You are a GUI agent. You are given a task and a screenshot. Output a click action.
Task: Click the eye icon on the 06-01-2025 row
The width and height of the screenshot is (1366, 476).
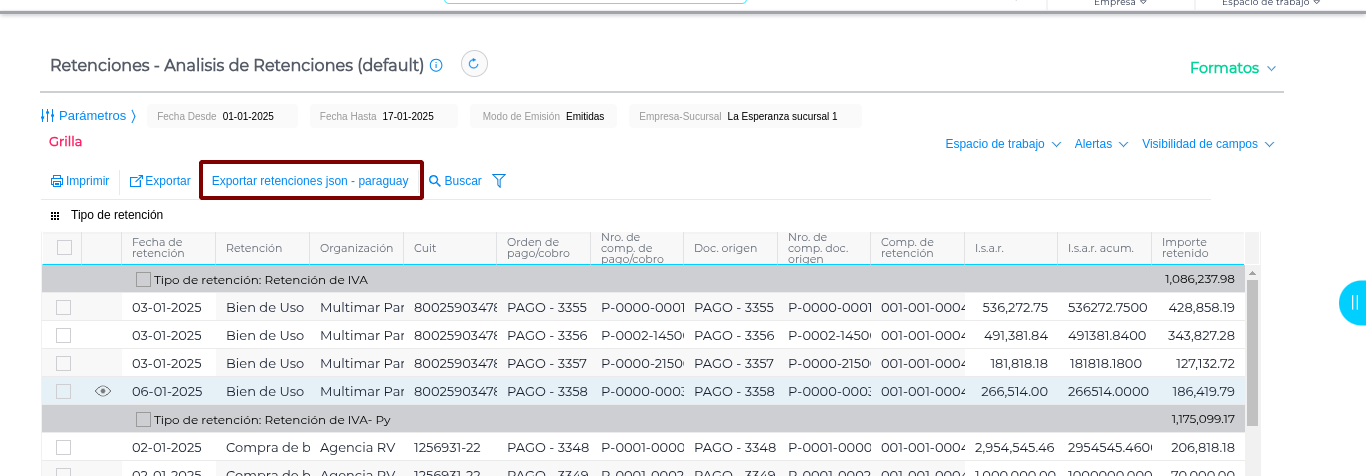[102, 392]
